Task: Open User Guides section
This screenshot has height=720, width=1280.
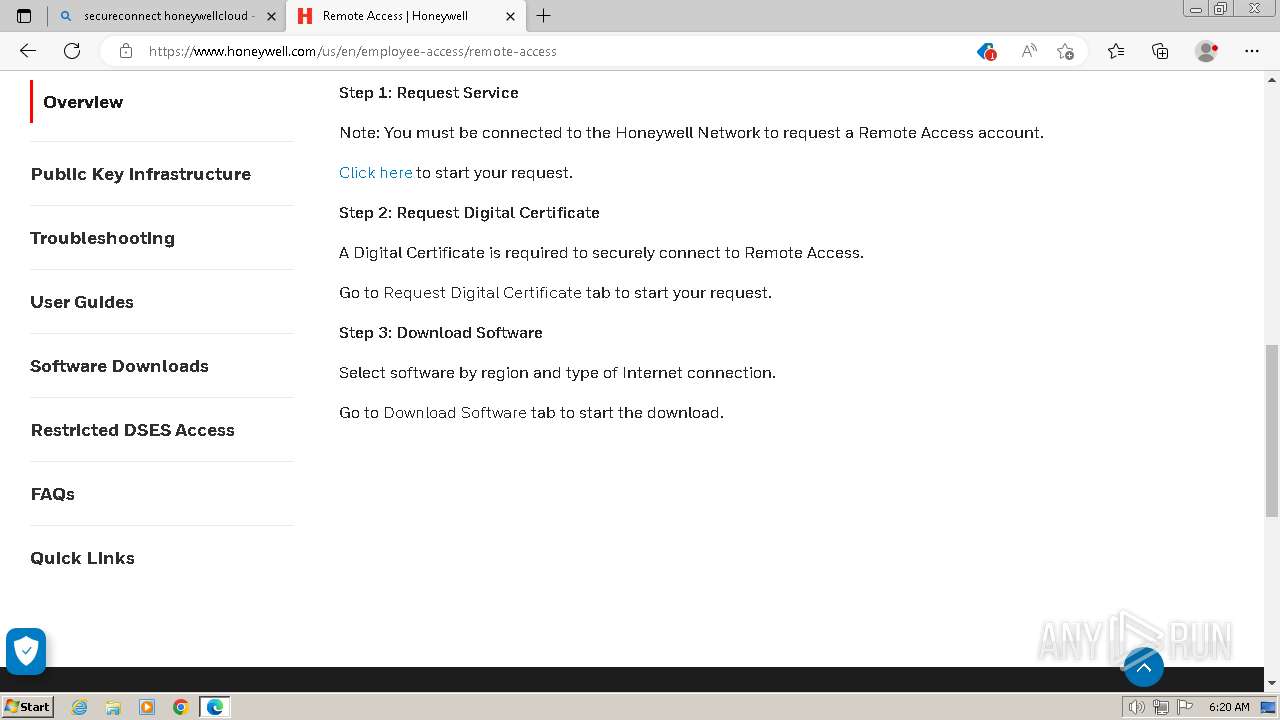Action: tap(82, 302)
